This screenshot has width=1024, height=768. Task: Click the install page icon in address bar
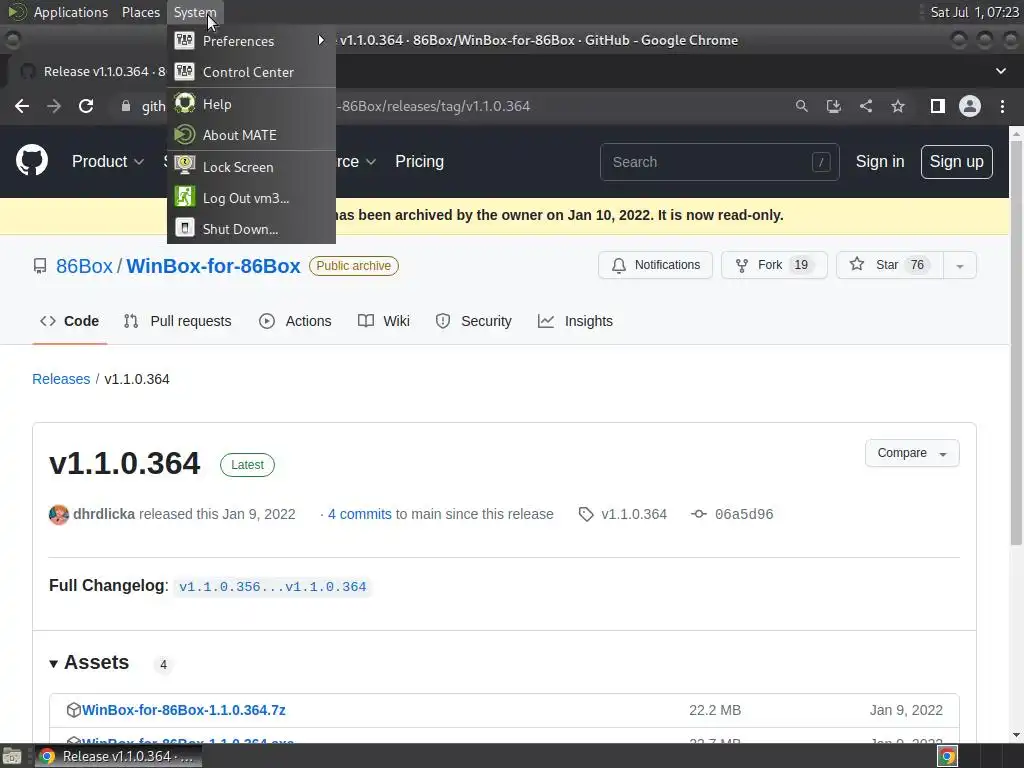[833, 106]
